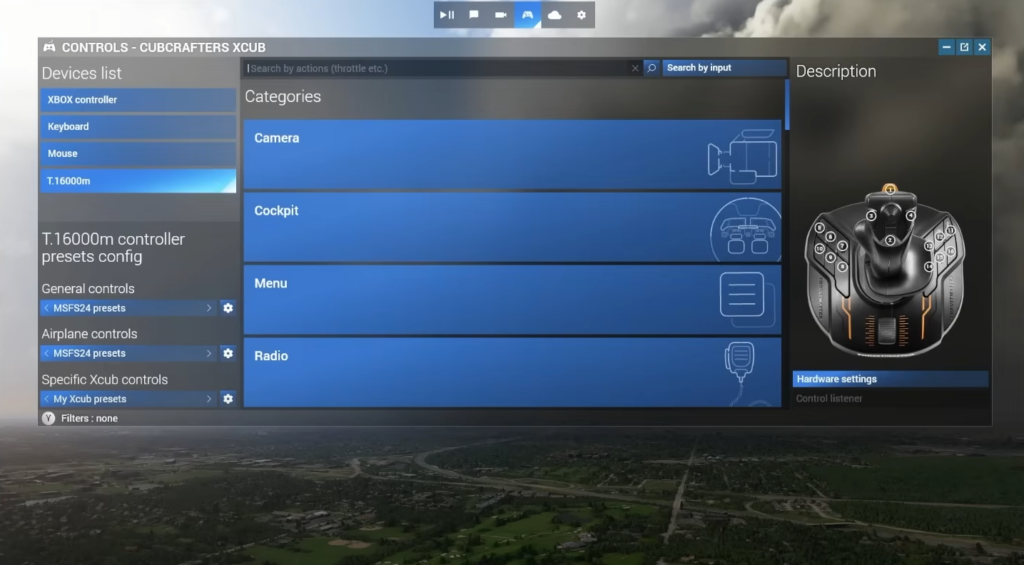
Task: Click the T.16000m joystick image
Action: (885, 271)
